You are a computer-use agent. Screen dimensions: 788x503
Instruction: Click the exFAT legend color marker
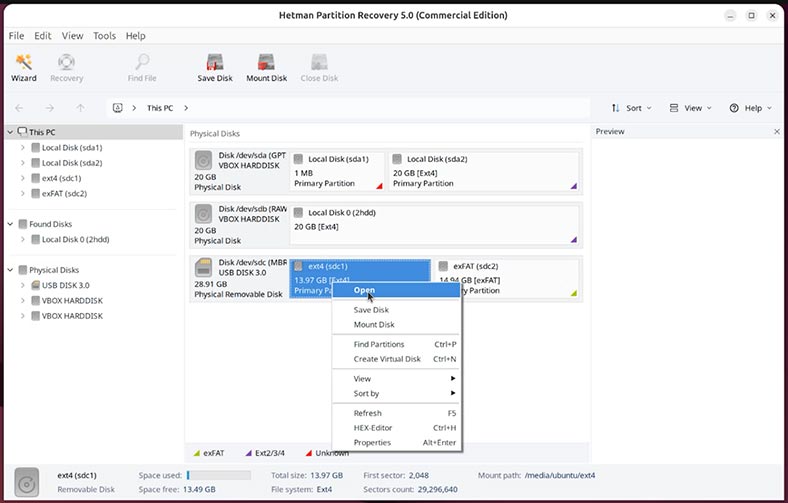click(196, 453)
